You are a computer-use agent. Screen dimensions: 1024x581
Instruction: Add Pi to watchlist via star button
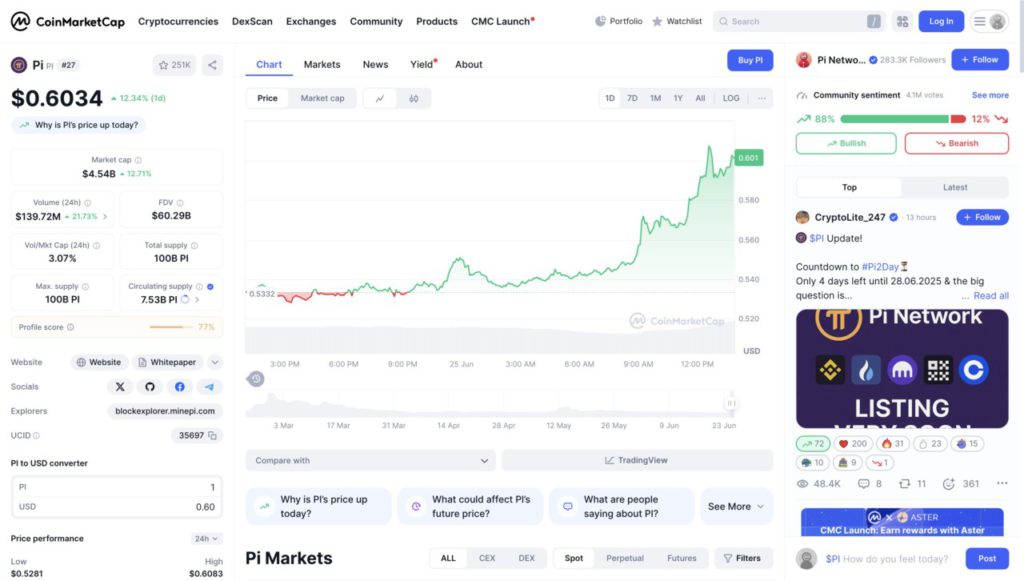pyautogui.click(x=174, y=65)
